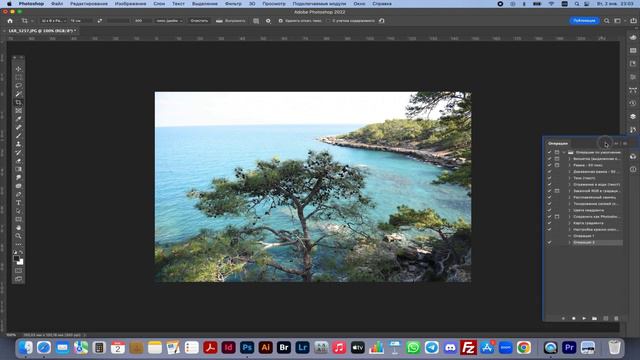
Task: Expand the 'Расплавленный свинец' action
Action: (x=569, y=198)
